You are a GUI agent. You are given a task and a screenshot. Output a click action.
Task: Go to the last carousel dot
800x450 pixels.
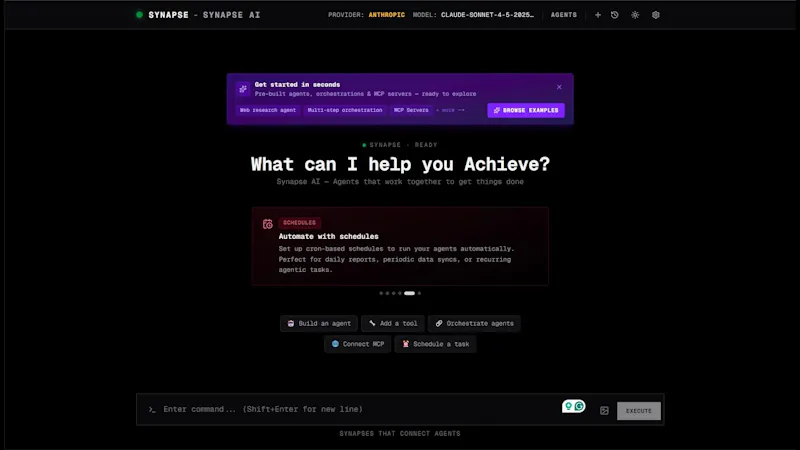(419, 293)
